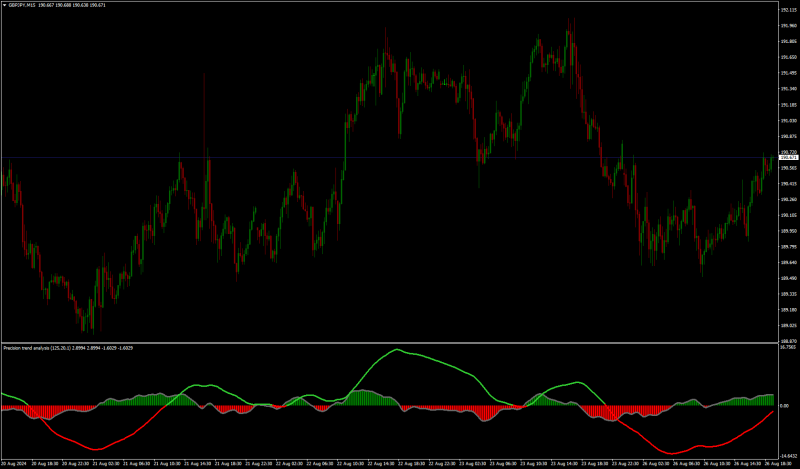Click the 192.115 top price scale label
Screen dimensions: 800x469
[x=788, y=10]
